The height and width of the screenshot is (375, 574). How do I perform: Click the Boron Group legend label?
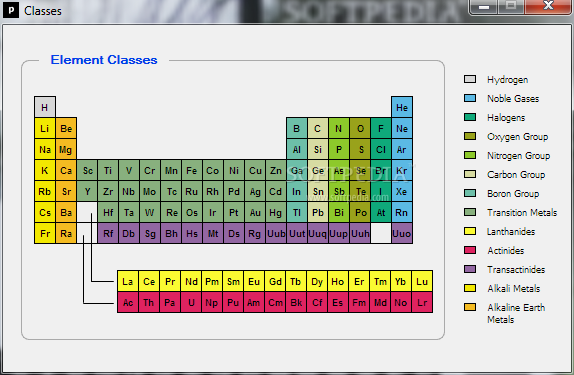point(513,194)
